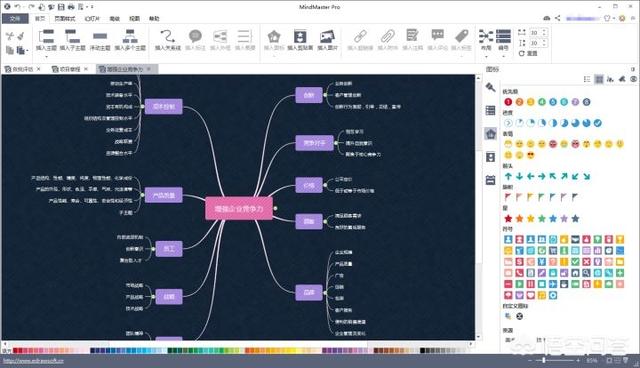Image resolution: width=640 pixels, height=368 pixels.
Task: Switch to the Page Style ribbon tab
Action: point(65,18)
